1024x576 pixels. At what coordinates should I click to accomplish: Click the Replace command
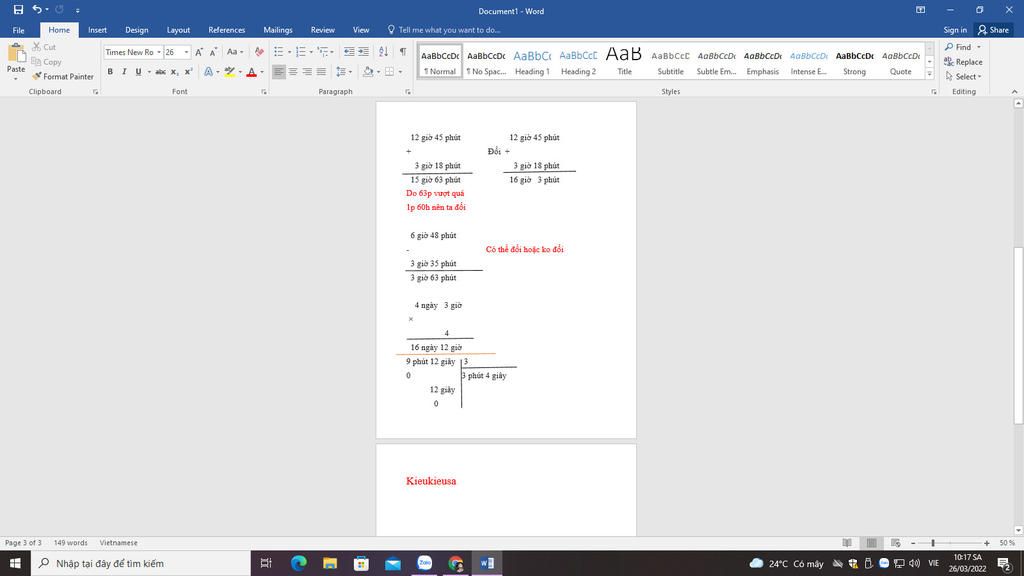tap(963, 62)
